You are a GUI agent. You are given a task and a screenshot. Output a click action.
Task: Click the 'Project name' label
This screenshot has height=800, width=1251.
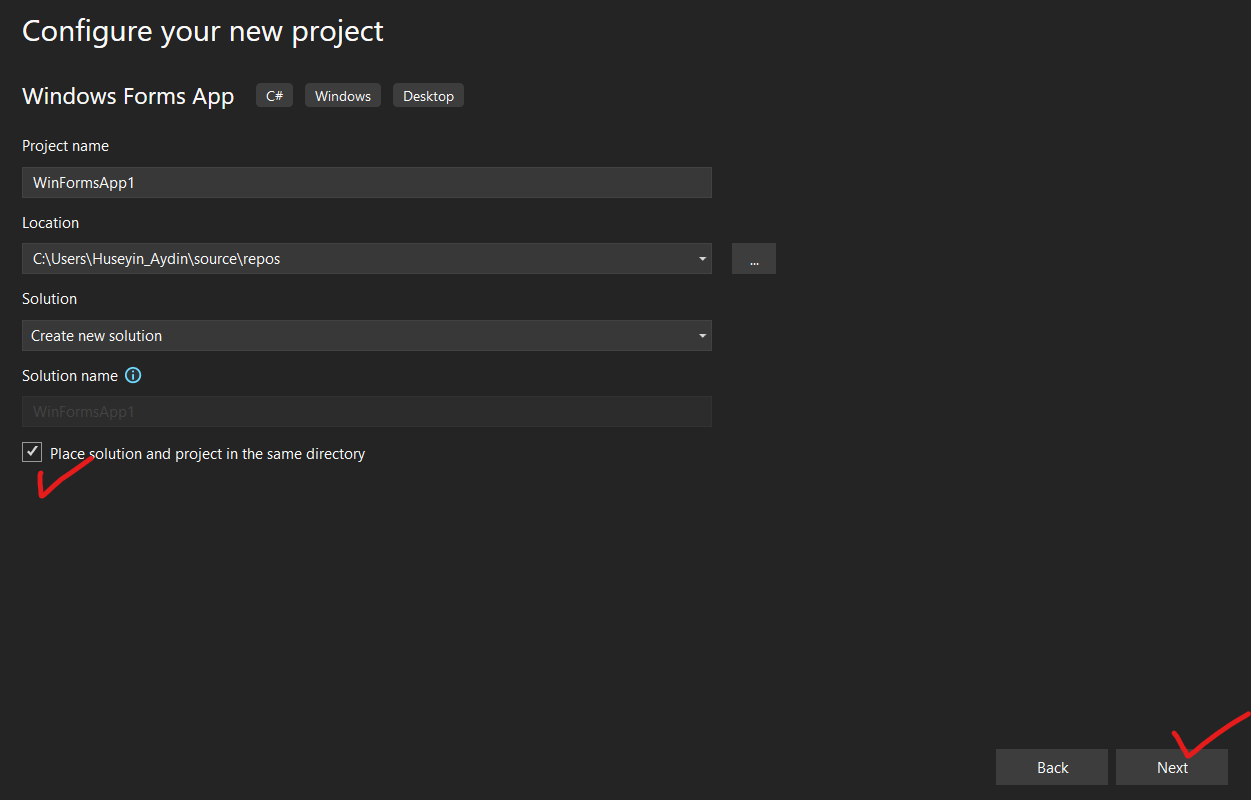[65, 146]
